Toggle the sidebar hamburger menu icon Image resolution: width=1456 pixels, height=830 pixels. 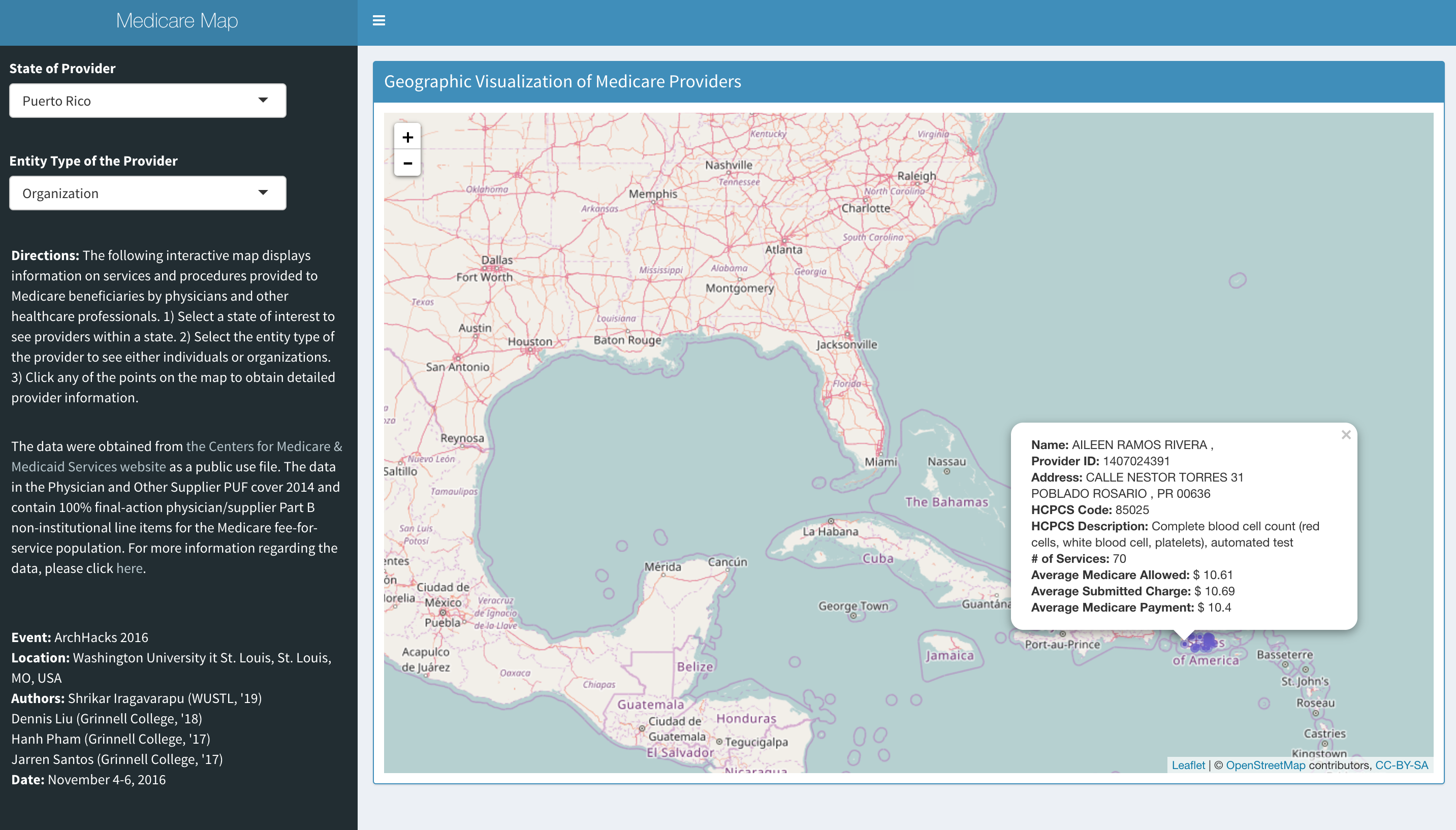(378, 20)
